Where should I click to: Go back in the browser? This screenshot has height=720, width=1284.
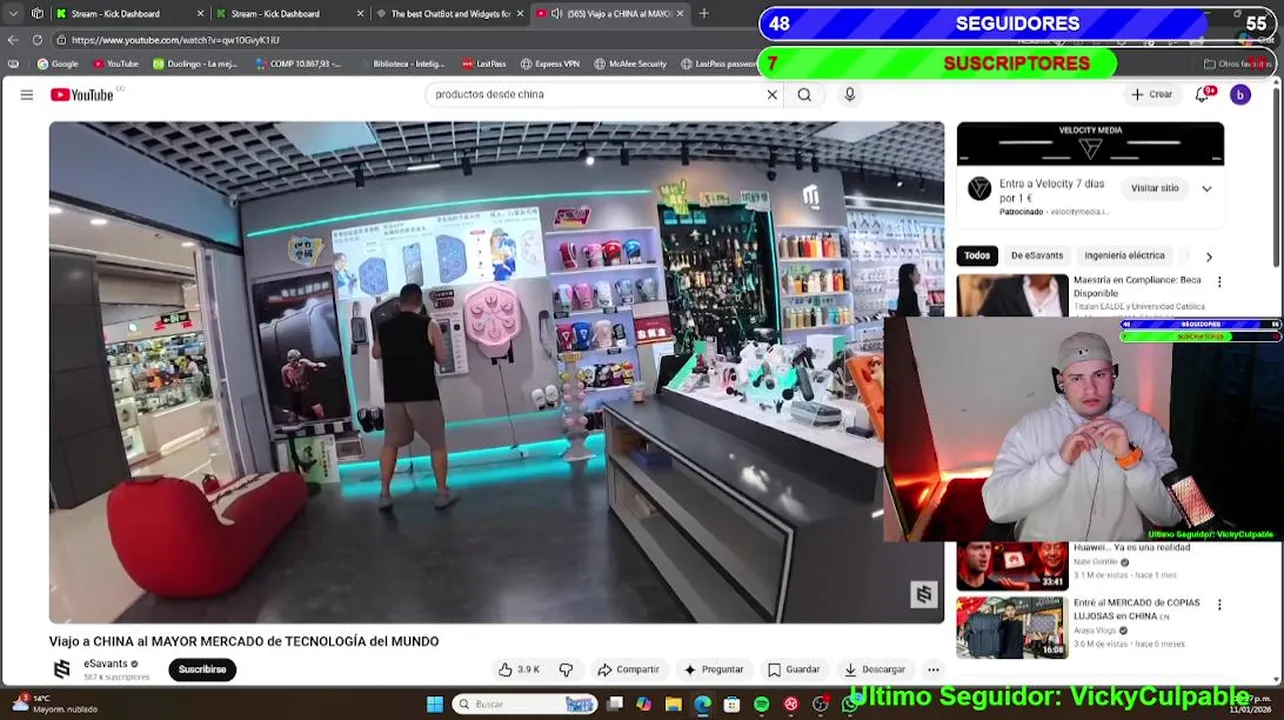click(x=12, y=39)
